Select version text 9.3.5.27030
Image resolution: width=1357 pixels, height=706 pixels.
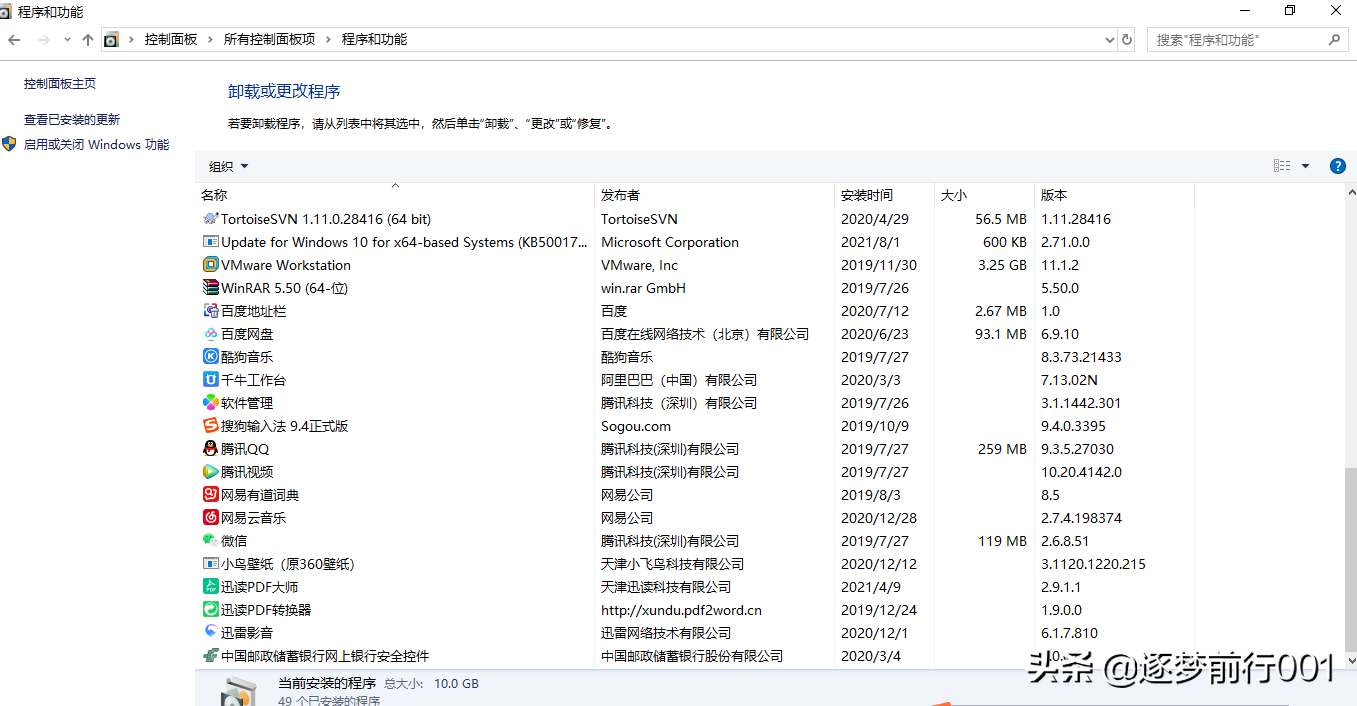(x=1077, y=449)
